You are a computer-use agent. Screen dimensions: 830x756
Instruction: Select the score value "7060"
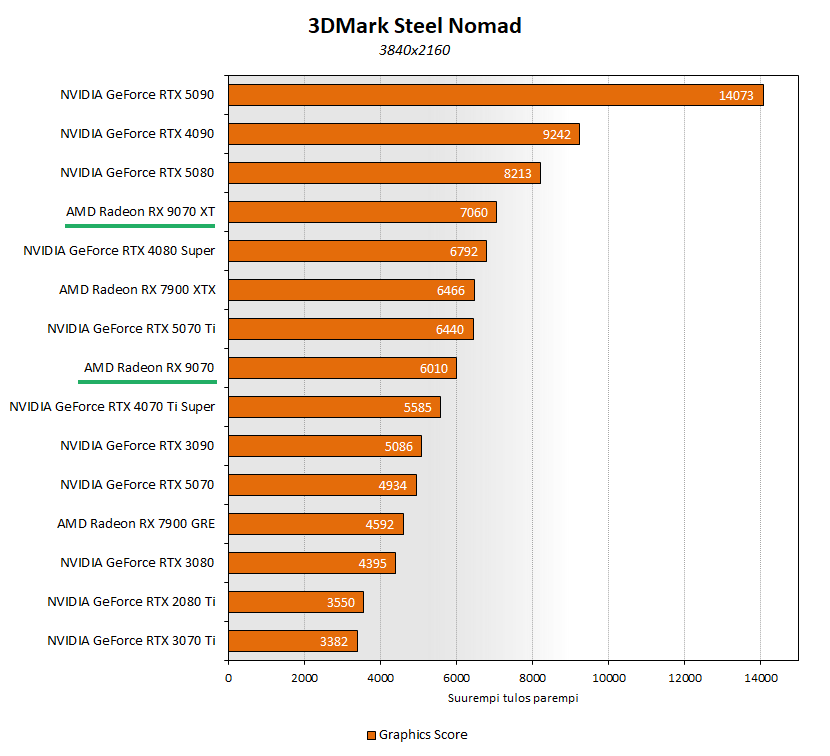click(x=474, y=213)
